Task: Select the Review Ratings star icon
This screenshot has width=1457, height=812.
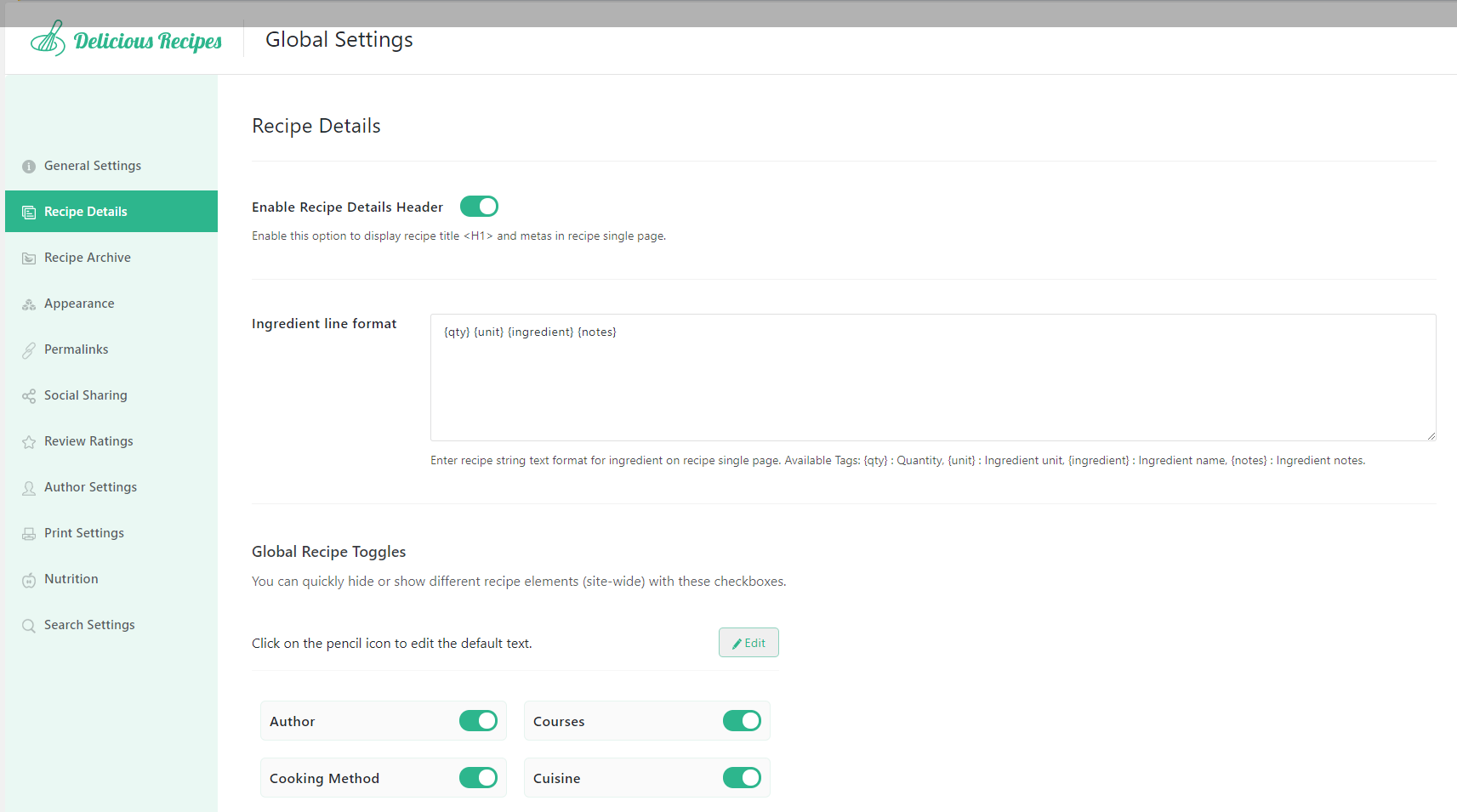Action: coord(29,441)
